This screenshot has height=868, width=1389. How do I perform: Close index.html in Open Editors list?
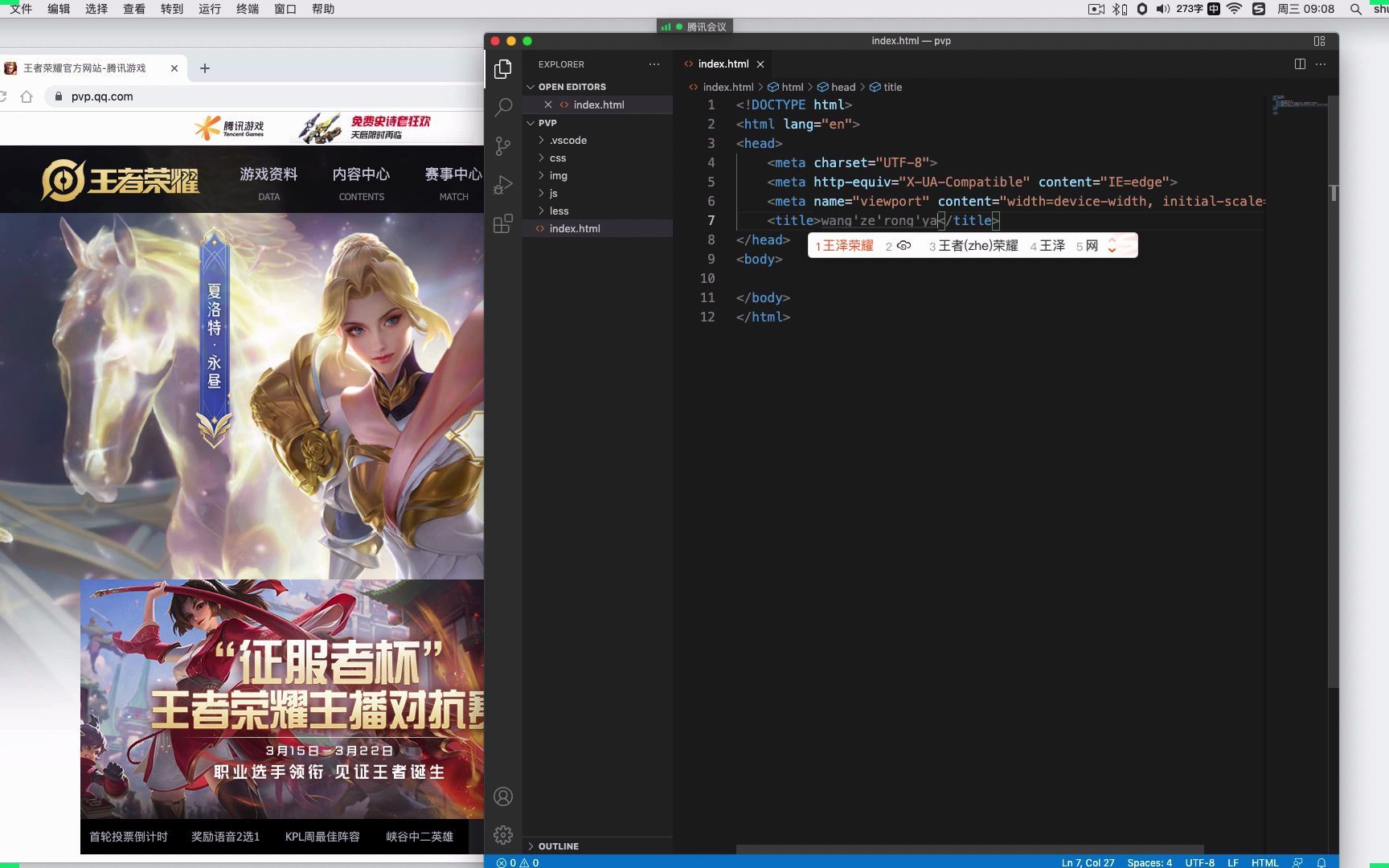coord(548,104)
